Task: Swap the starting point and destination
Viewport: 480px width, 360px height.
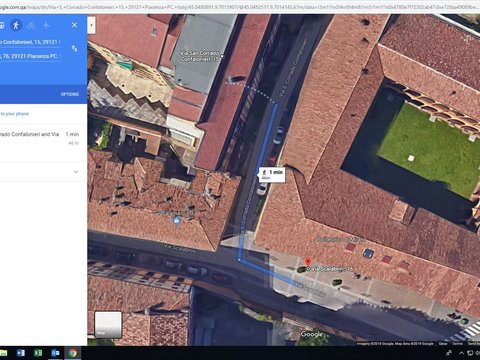Action: [x=74, y=49]
